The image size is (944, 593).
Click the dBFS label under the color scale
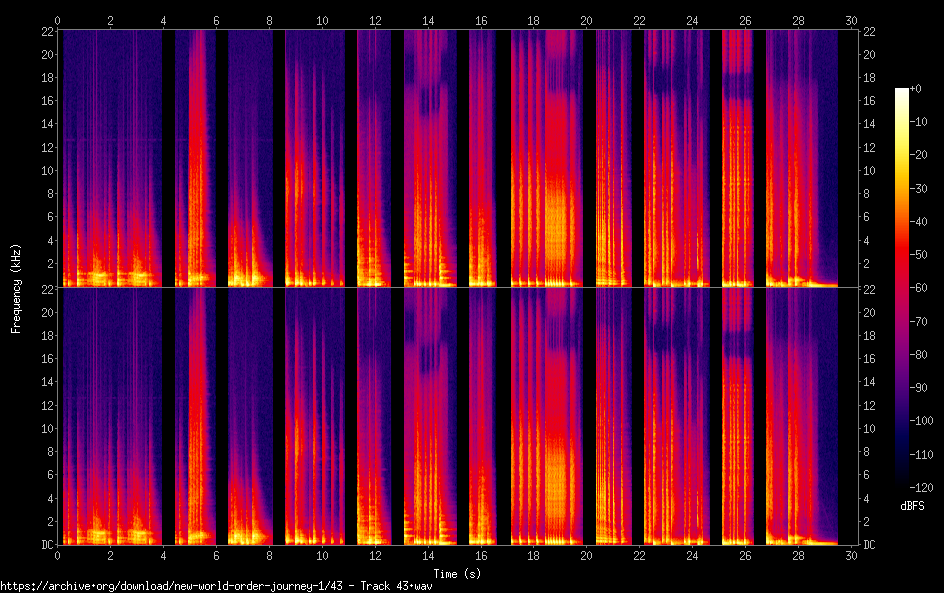click(x=912, y=506)
